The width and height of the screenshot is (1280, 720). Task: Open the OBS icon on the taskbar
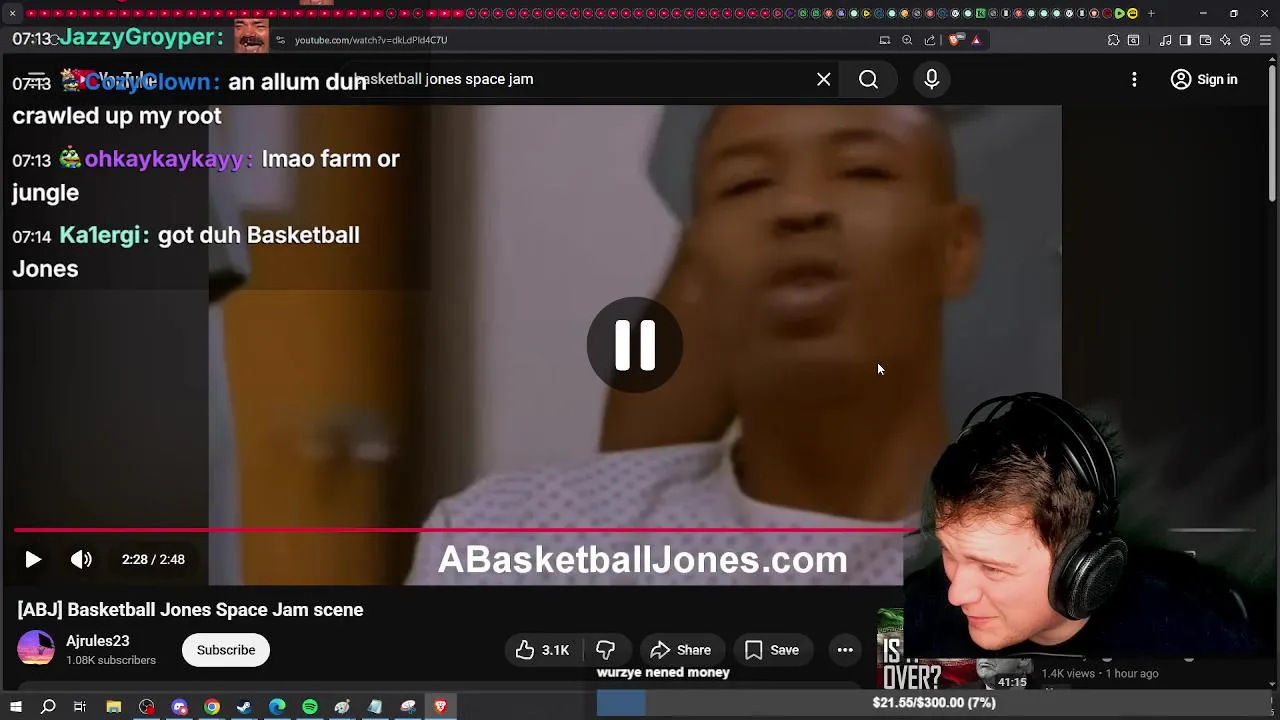(x=147, y=707)
